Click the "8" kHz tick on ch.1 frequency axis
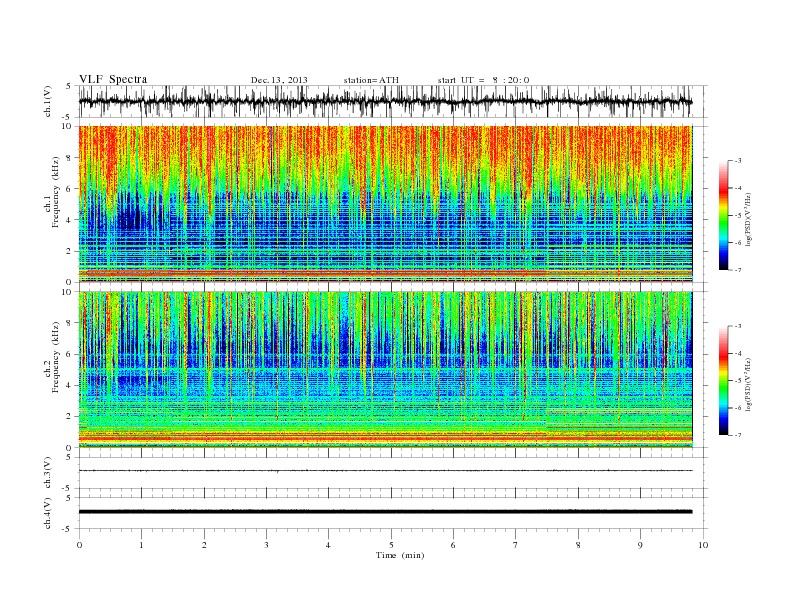 [69, 158]
